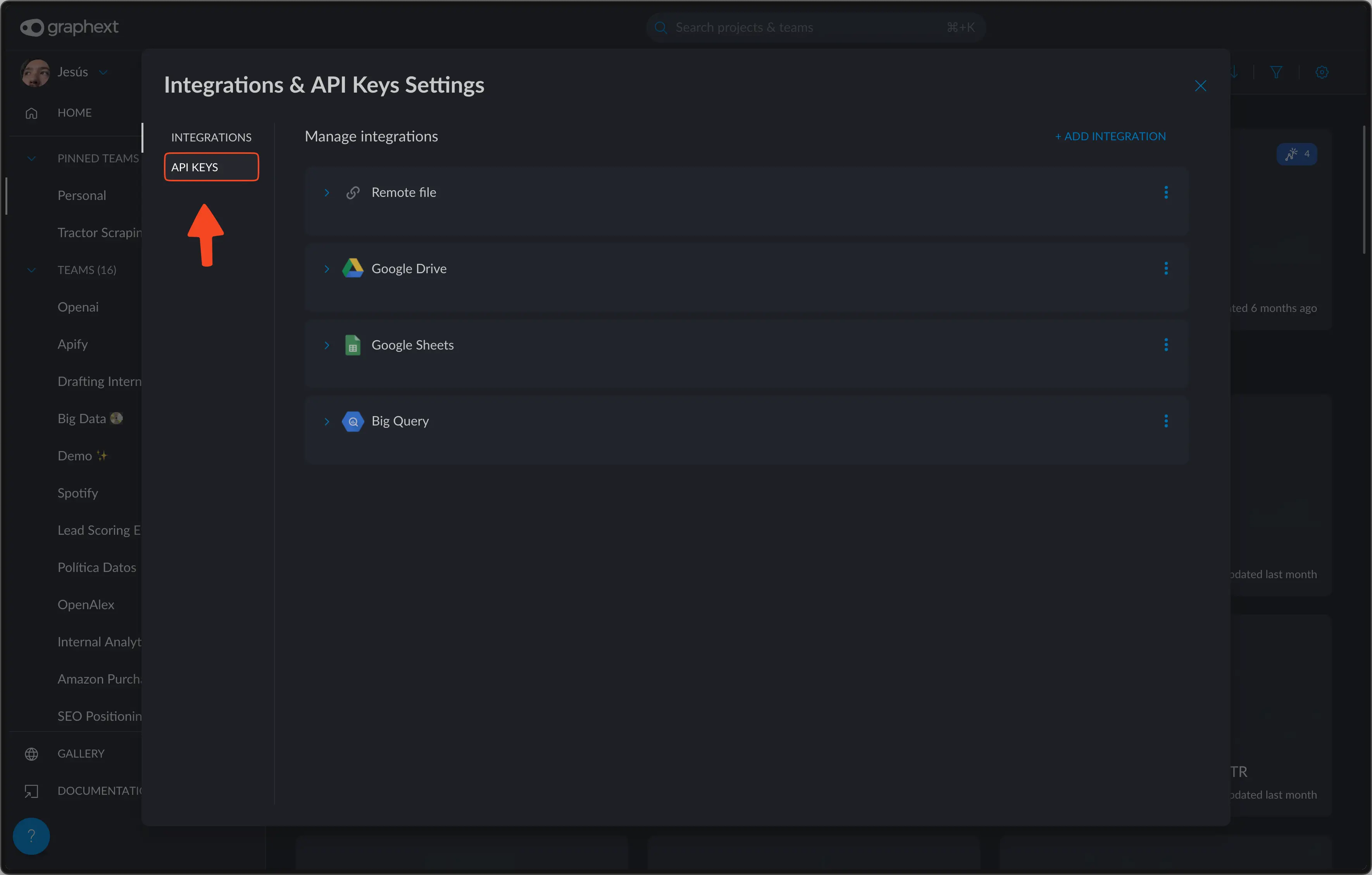Select the INTEGRATIONS tab
The width and height of the screenshot is (1372, 875).
point(211,137)
